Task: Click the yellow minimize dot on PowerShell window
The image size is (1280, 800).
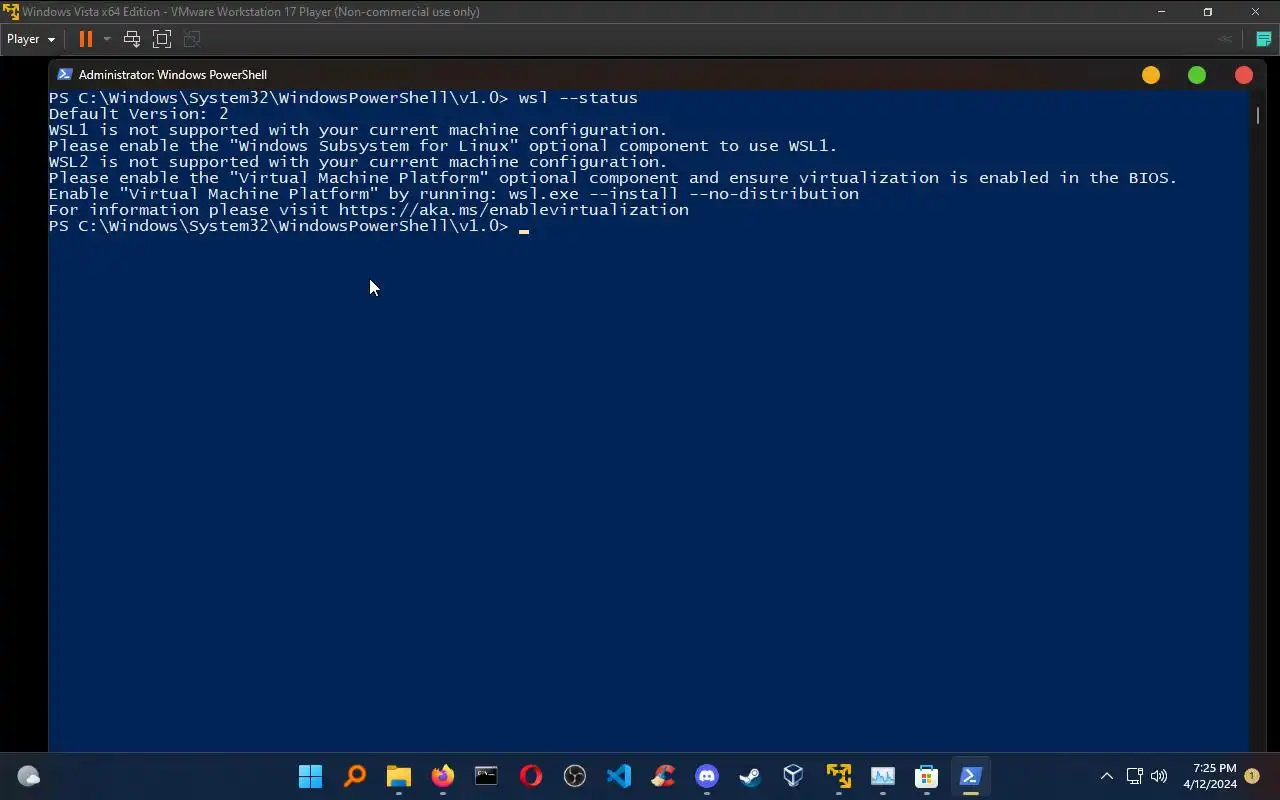Action: coord(1151,75)
